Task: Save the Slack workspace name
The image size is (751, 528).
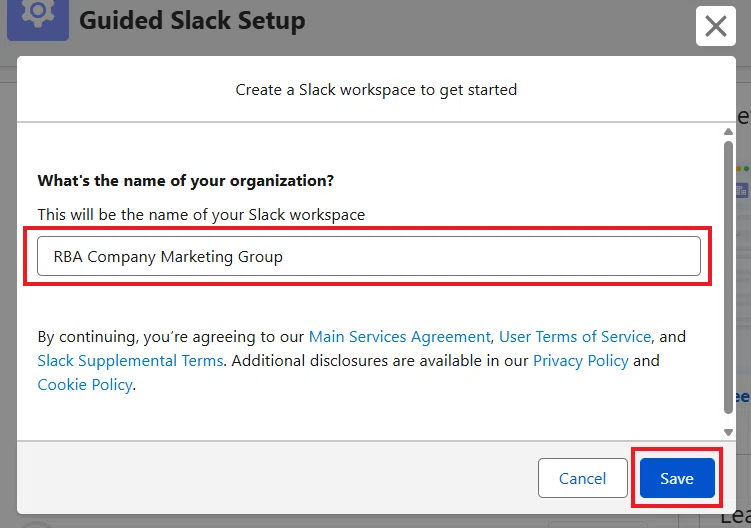Action: pos(677,478)
